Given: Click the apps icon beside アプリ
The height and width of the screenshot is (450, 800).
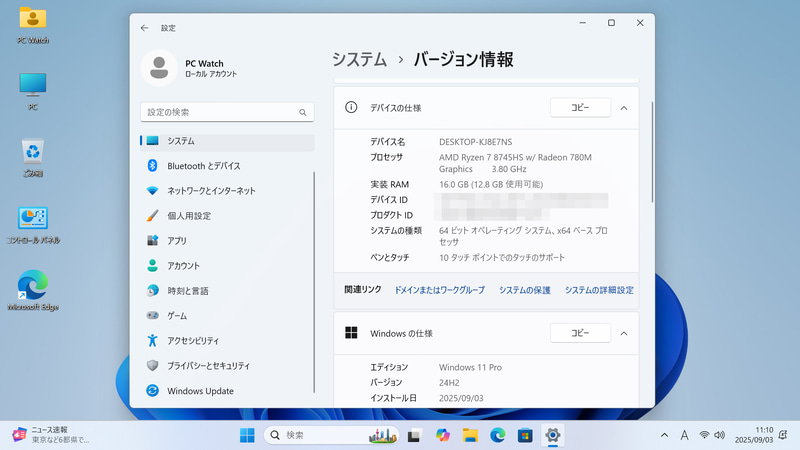Looking at the screenshot, I should tap(152, 240).
